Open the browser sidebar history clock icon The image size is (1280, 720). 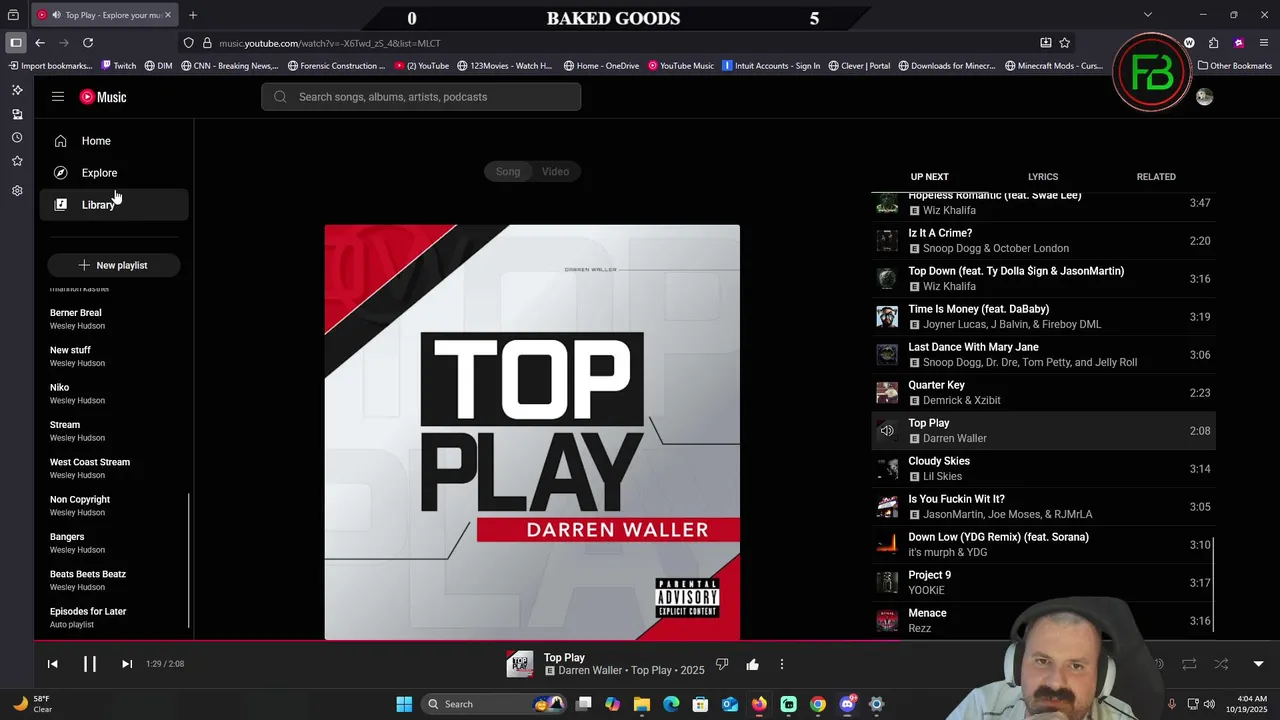pyautogui.click(x=17, y=138)
